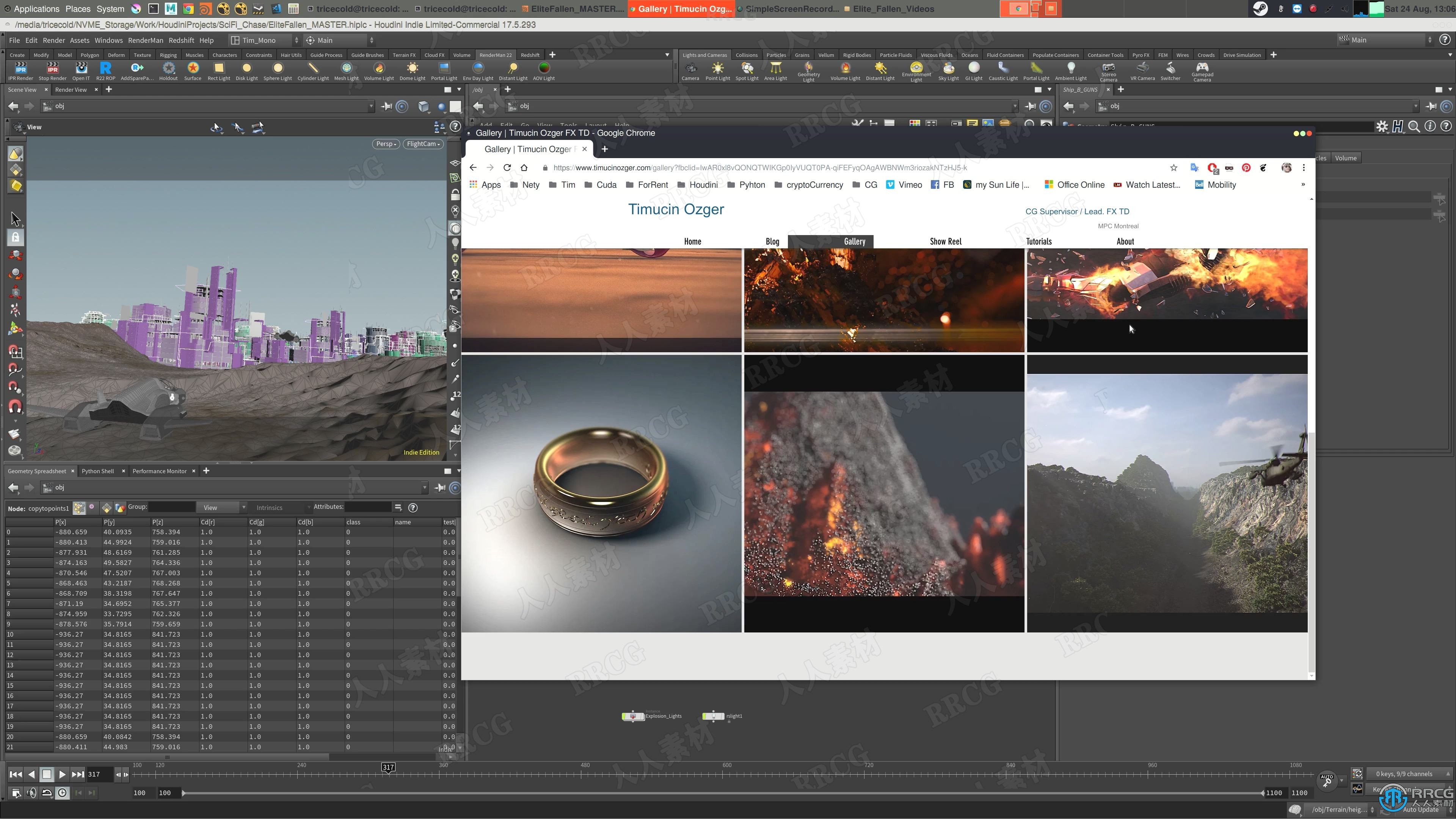Viewport: 1456px width, 819px height.
Task: Open the Render menu
Action: [54, 40]
